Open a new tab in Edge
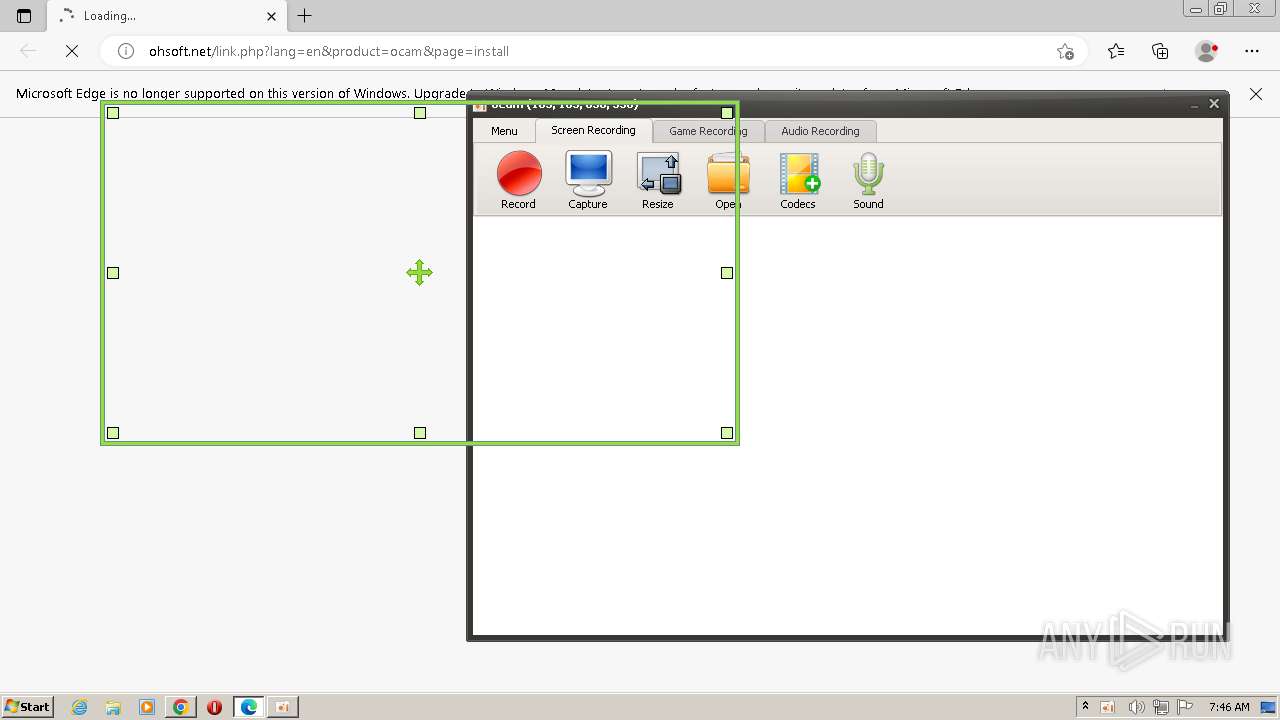 pos(305,15)
